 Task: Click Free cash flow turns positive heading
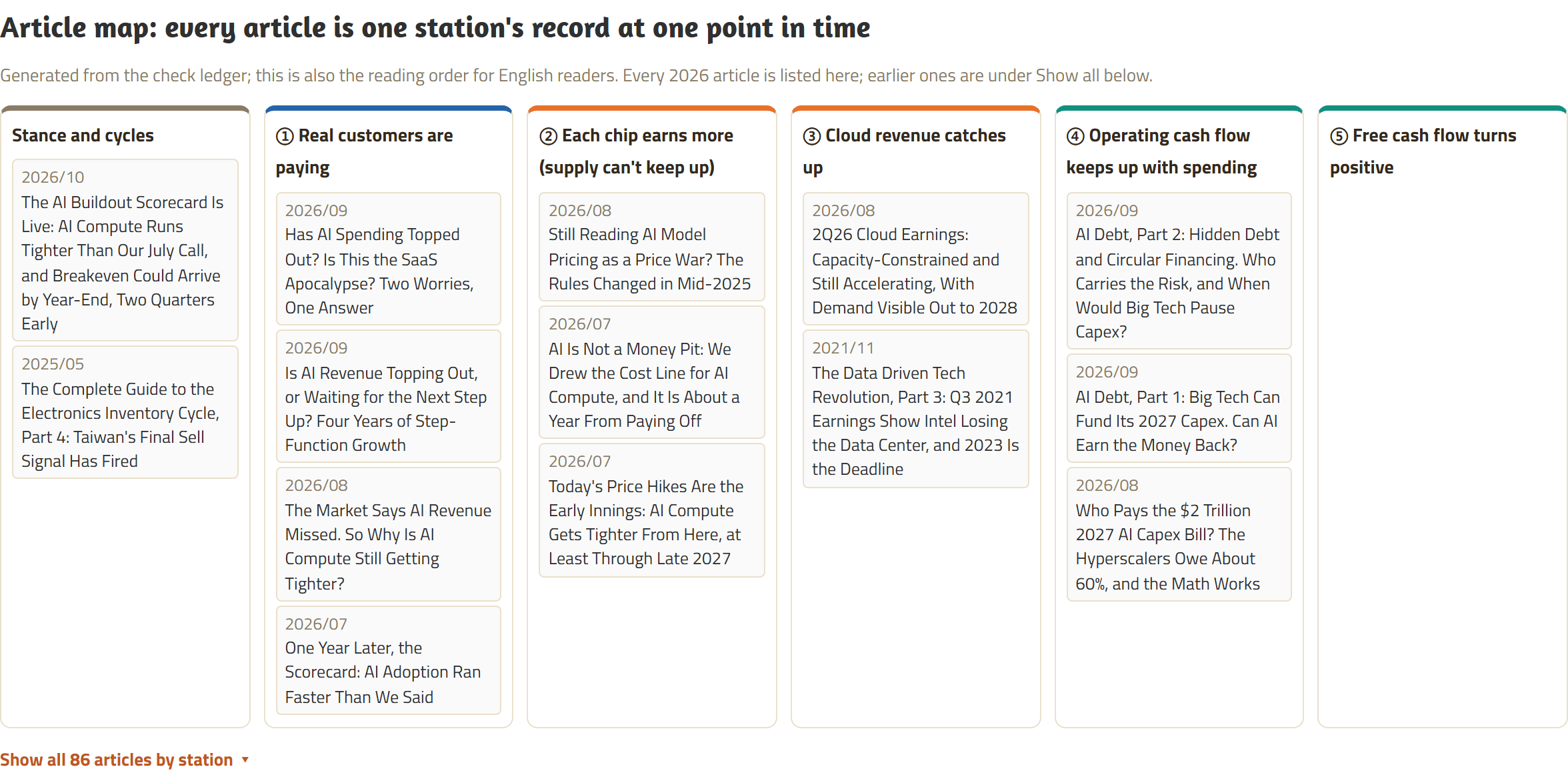[1423, 151]
